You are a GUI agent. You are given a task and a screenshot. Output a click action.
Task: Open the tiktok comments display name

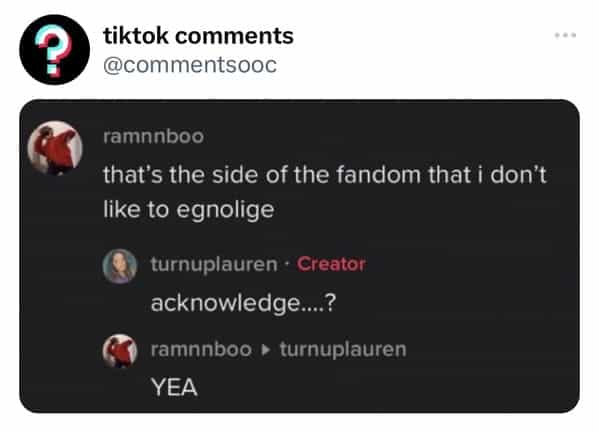[198, 36]
